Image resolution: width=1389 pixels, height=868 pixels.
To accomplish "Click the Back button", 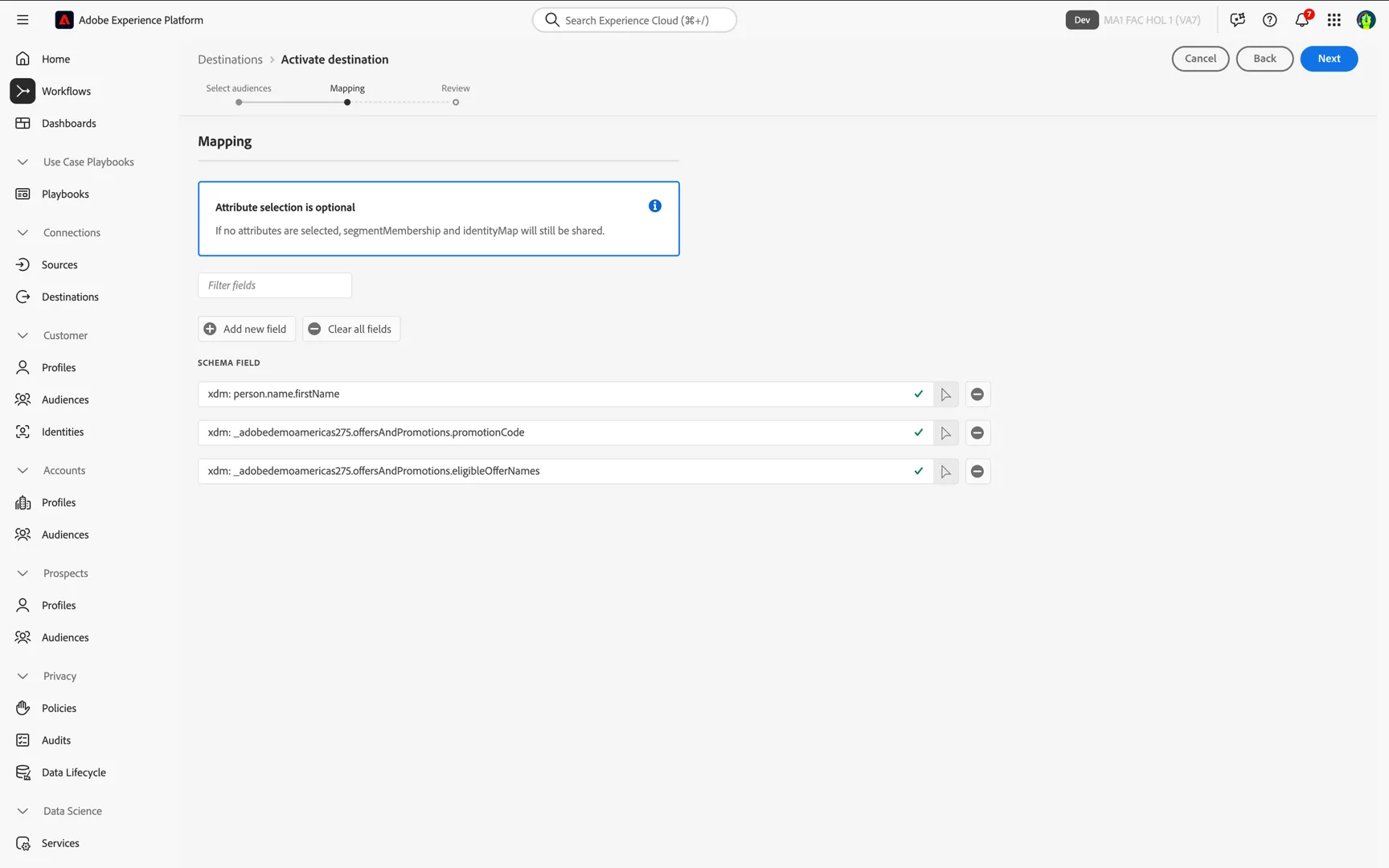I will (x=1264, y=59).
